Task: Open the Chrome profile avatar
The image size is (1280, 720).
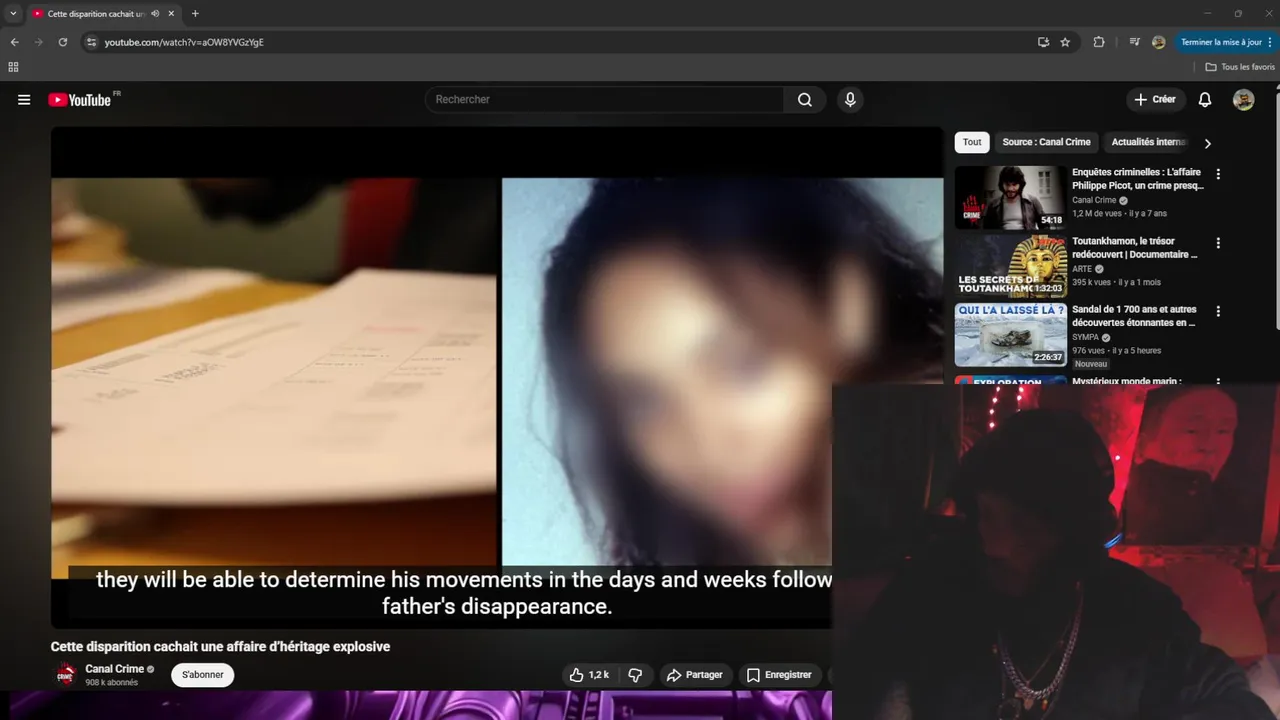Action: (1158, 42)
